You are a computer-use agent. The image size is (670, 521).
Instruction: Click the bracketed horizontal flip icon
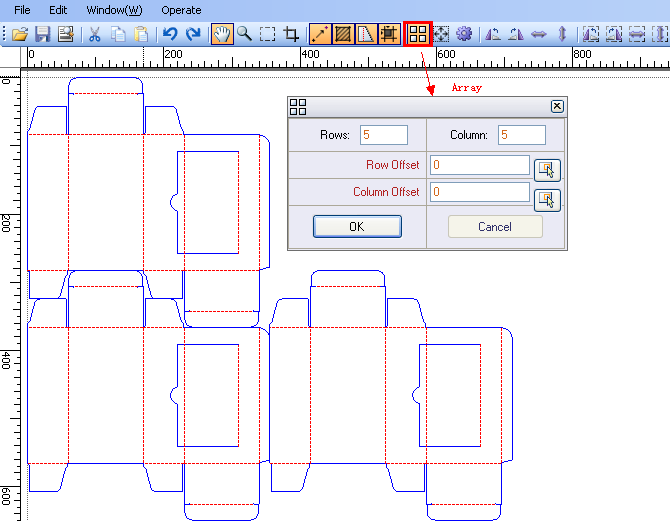637,34
